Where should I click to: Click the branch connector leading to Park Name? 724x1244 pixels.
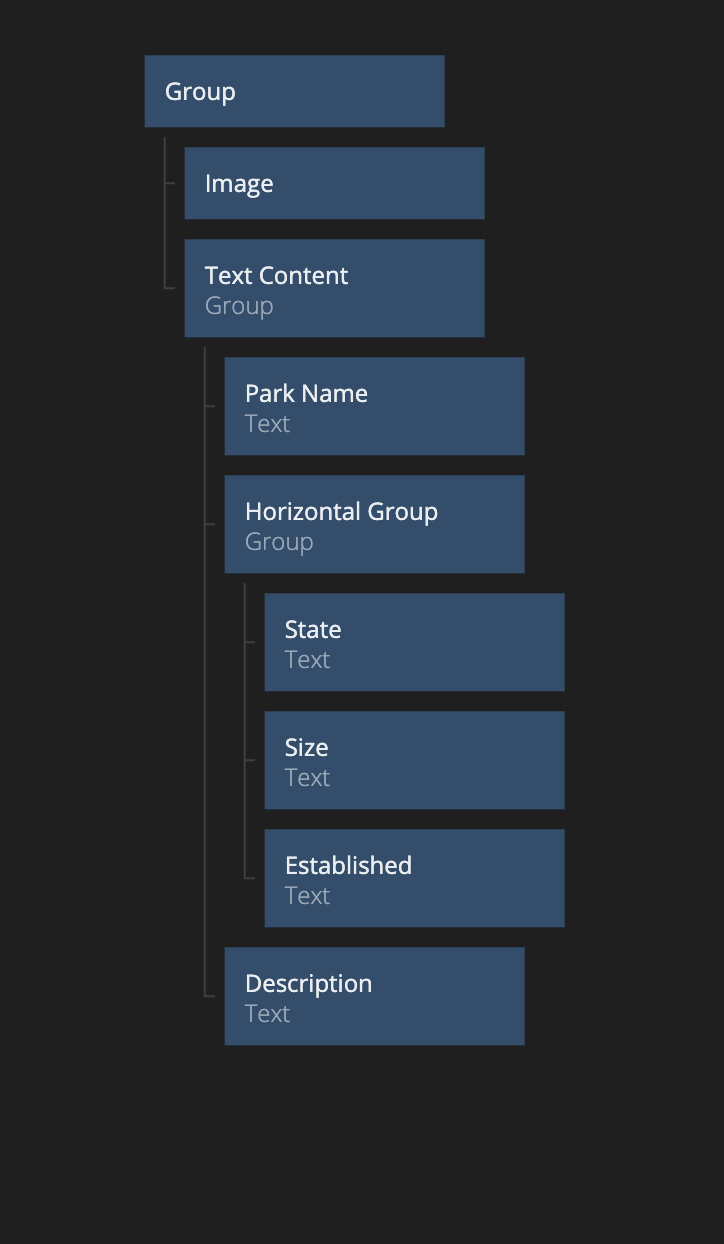[210, 406]
